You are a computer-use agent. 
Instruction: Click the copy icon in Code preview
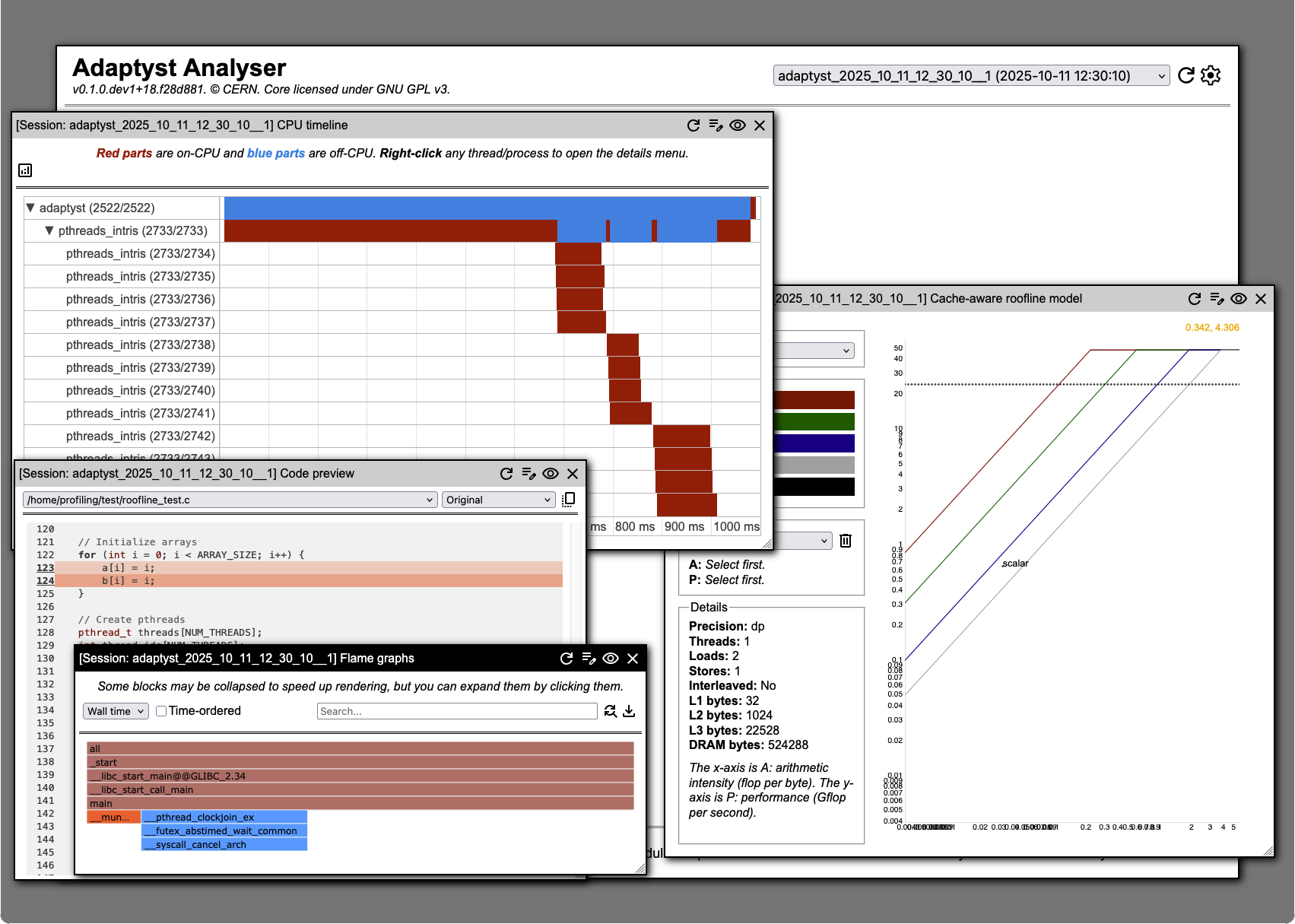point(568,500)
